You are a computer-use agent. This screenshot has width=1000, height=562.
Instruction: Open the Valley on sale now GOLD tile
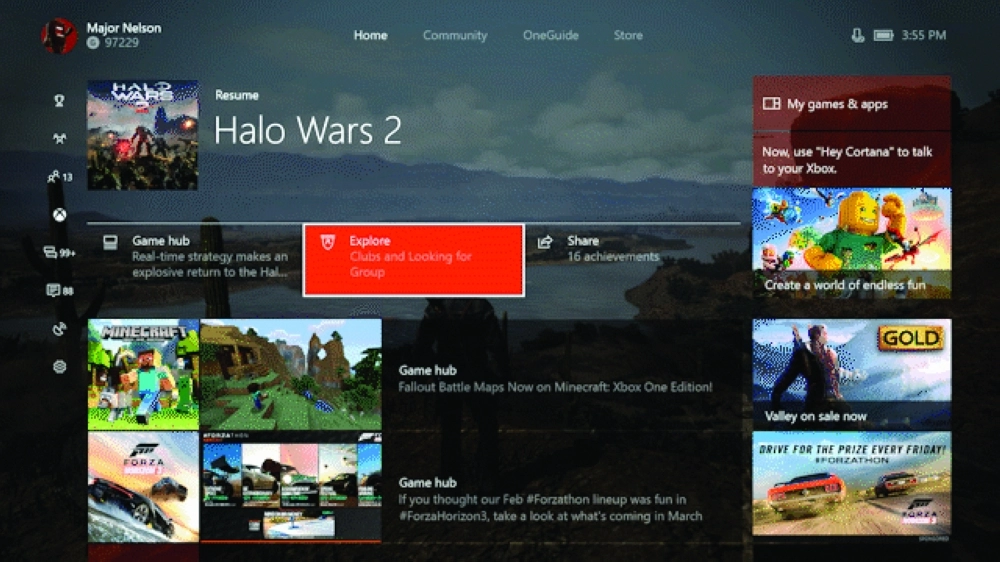(851, 374)
